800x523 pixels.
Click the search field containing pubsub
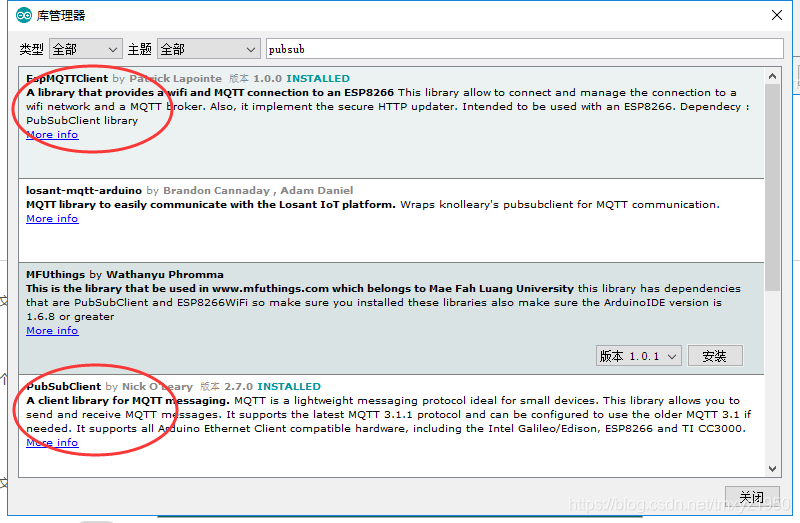coord(524,49)
